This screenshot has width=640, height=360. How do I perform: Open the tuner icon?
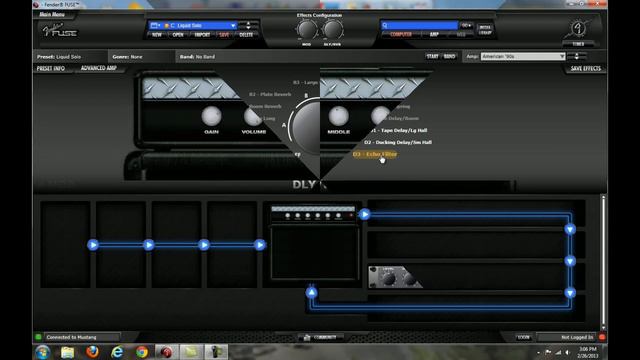[x=579, y=29]
